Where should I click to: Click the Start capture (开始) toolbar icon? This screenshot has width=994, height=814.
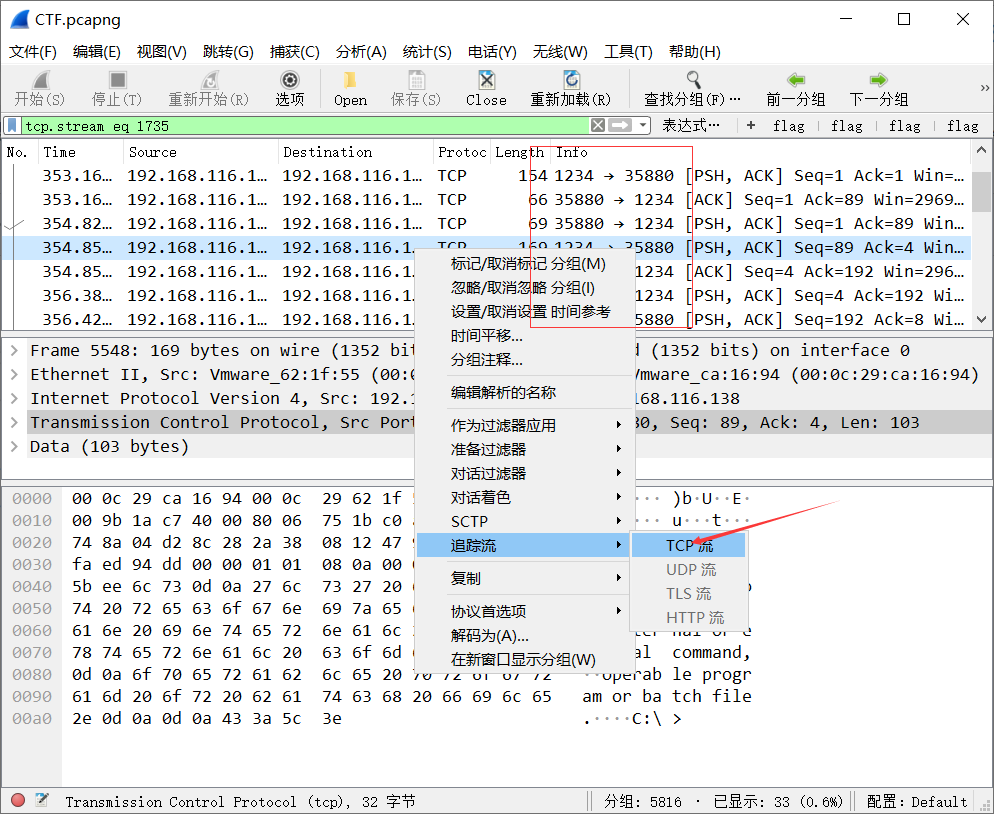(x=41, y=81)
